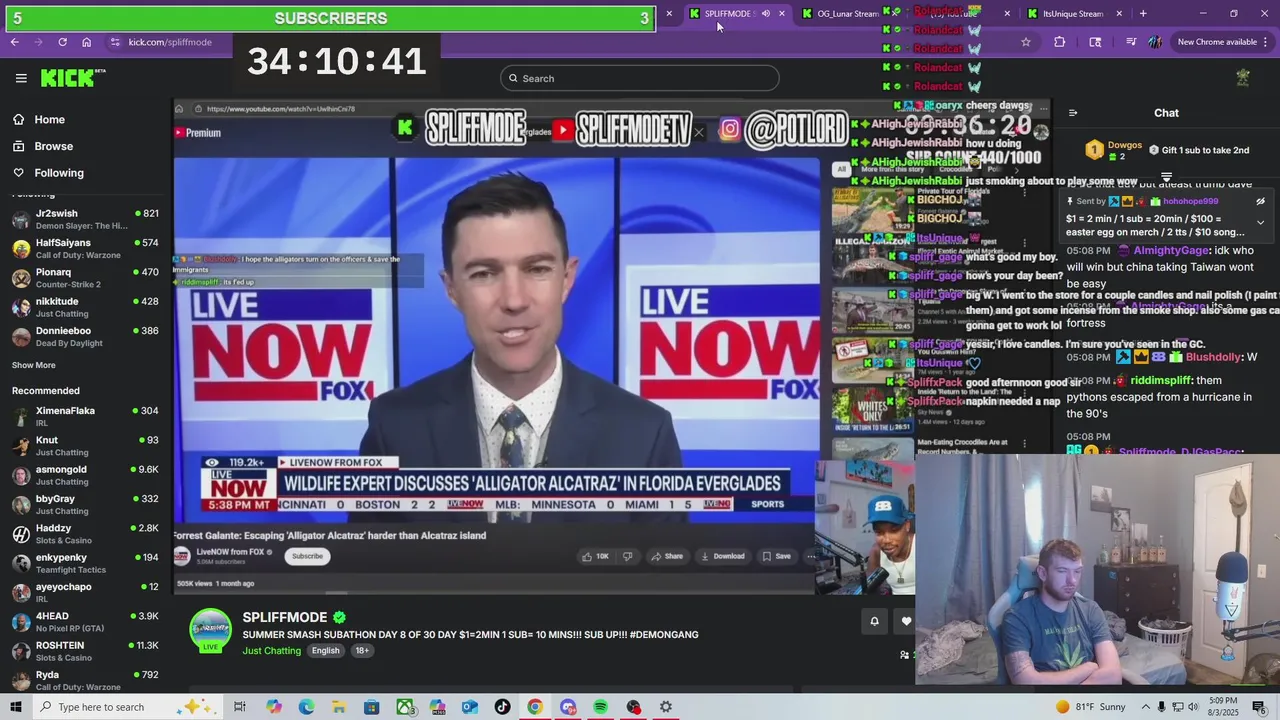Bookmark this page with star icon

(1026, 42)
